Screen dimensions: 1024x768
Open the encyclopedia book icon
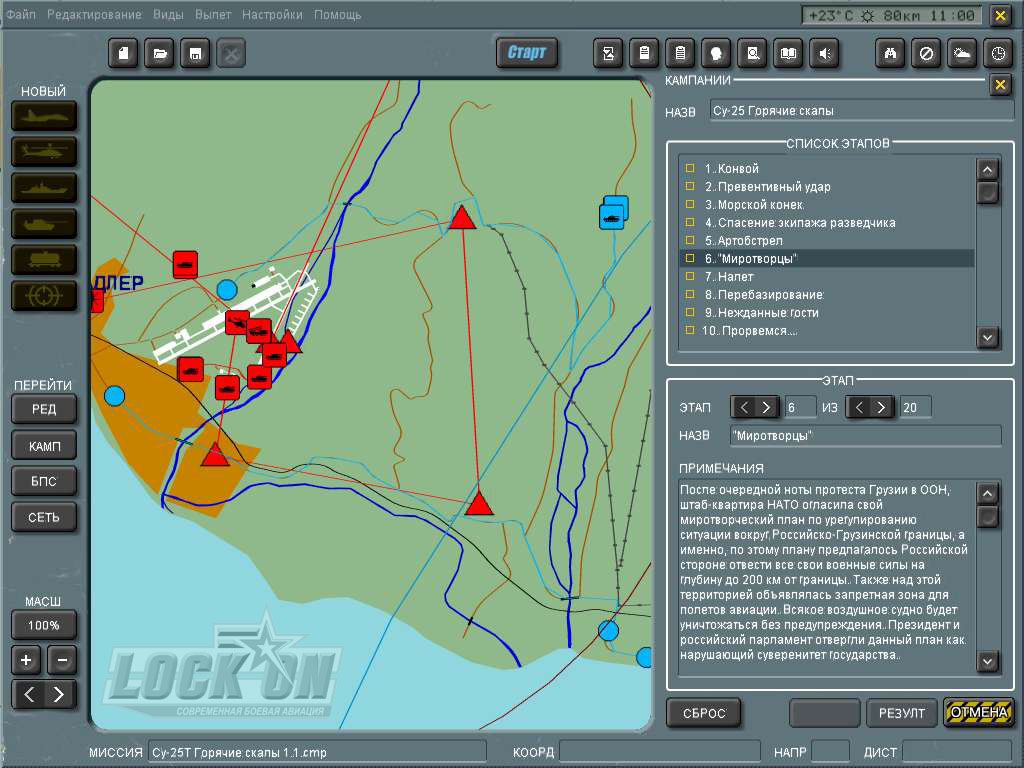coord(789,54)
